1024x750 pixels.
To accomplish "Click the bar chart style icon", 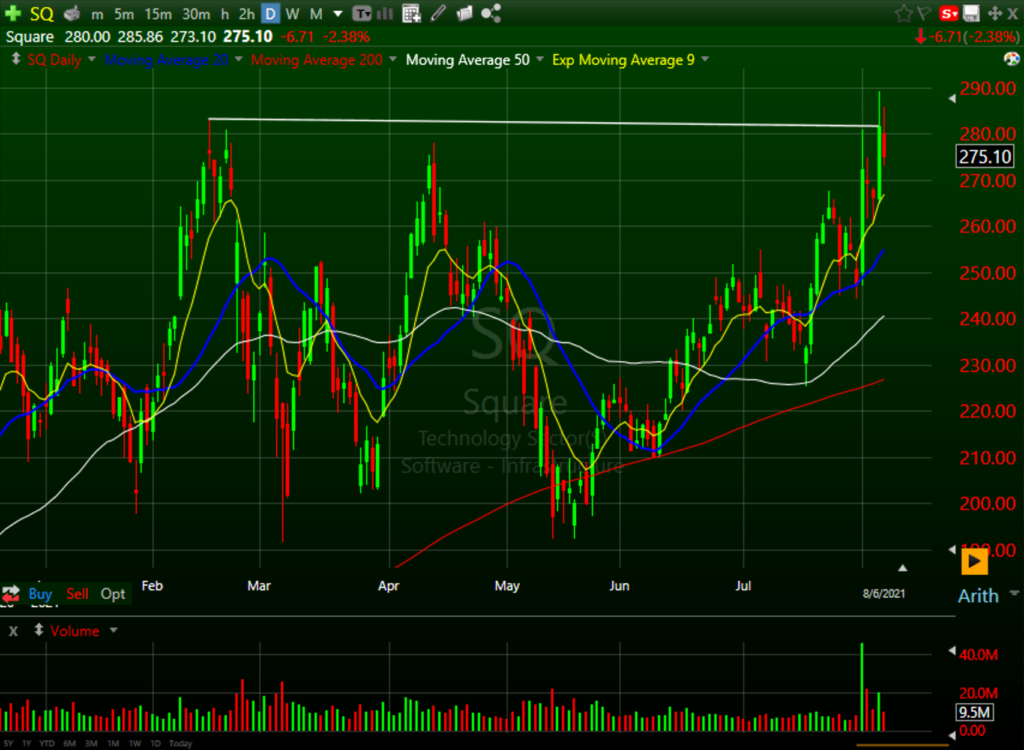I will (385, 13).
